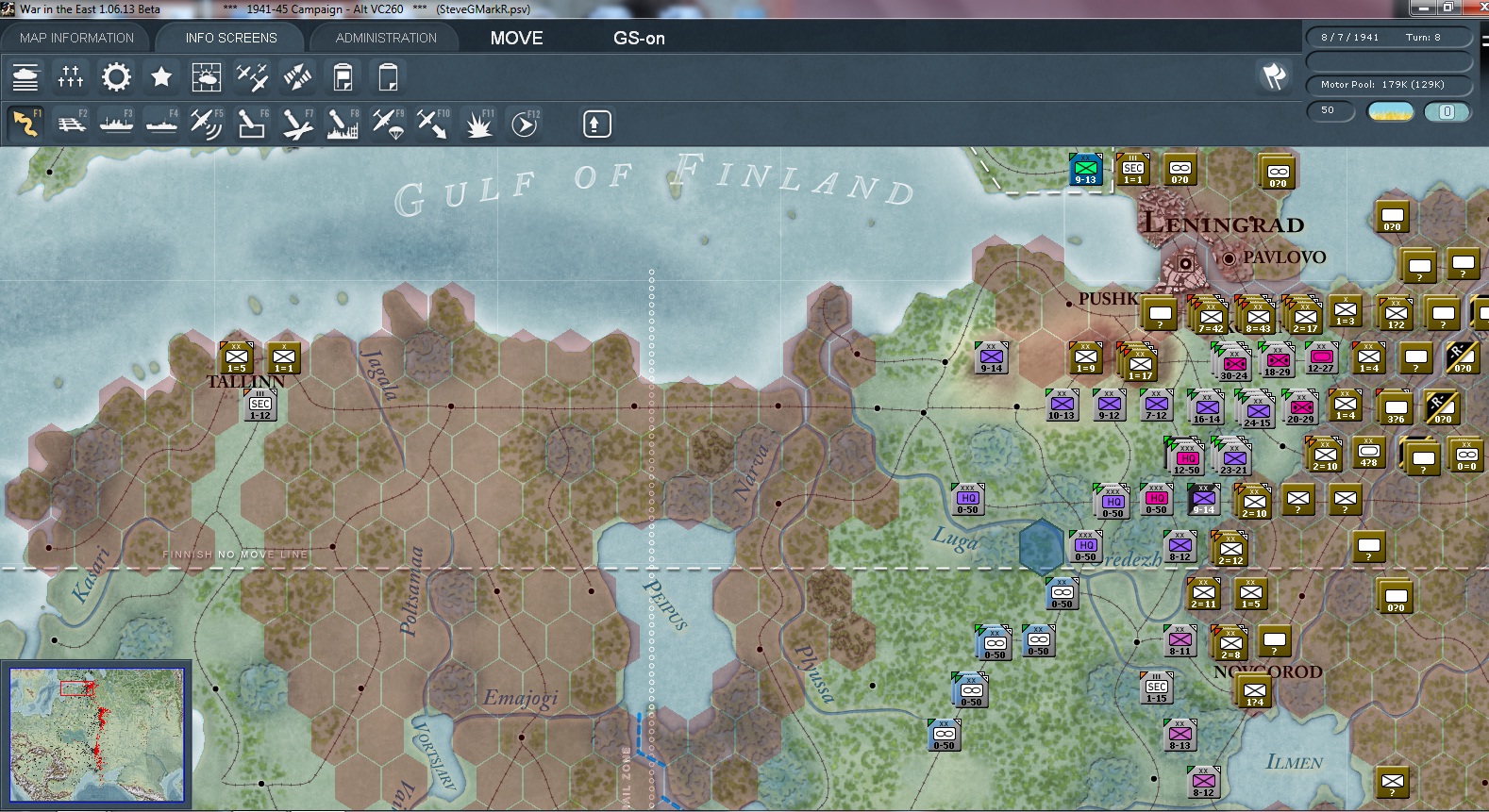
Task: Select the pink 8-11 infantry unit
Action: click(1179, 641)
